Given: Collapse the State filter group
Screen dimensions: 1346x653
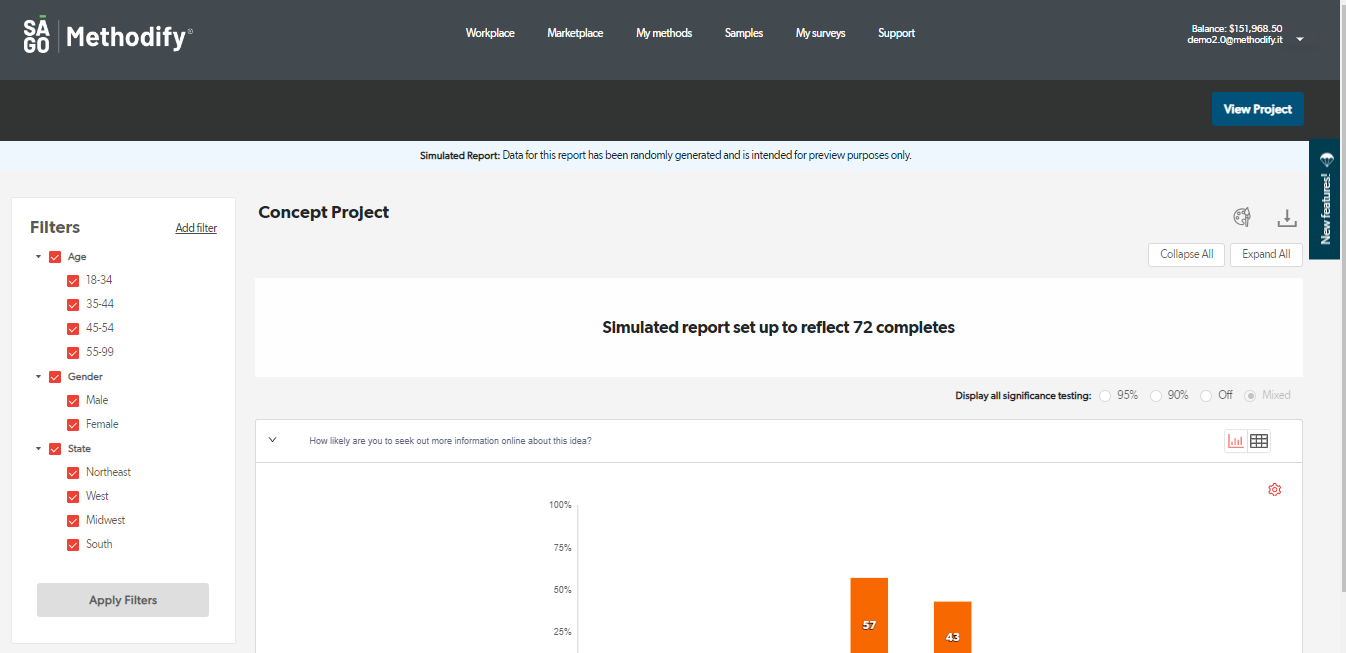Looking at the screenshot, I should [39, 449].
